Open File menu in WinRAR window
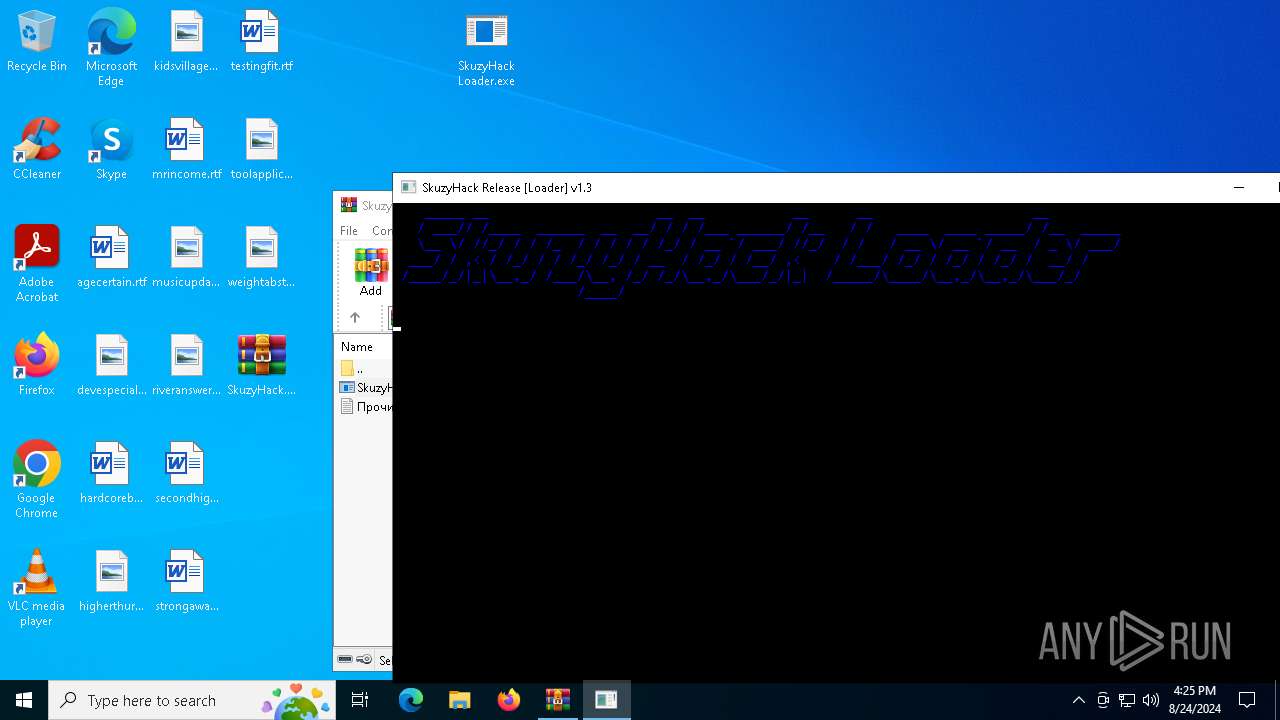The height and width of the screenshot is (720, 1280). click(349, 231)
